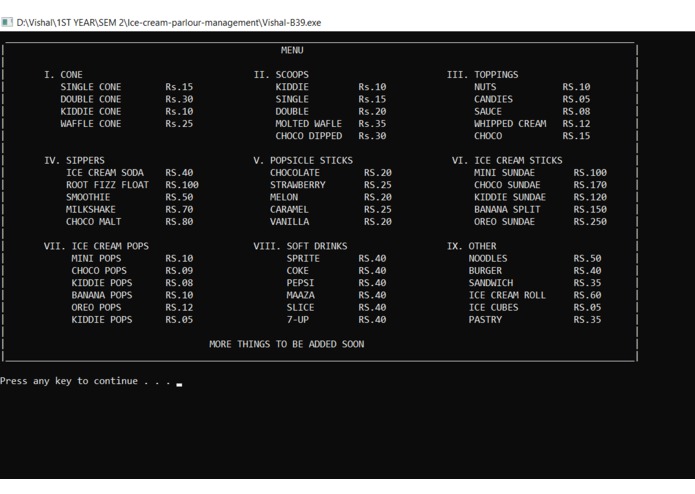
Task: Click the CHOCOLATE popsicle item
Action: [x=295, y=173]
